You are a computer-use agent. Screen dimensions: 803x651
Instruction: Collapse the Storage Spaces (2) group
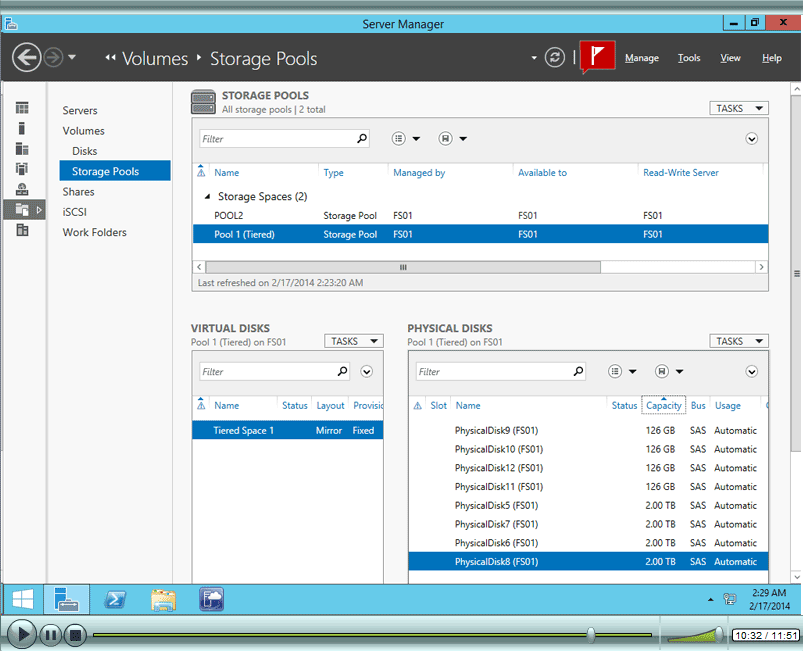pos(207,196)
